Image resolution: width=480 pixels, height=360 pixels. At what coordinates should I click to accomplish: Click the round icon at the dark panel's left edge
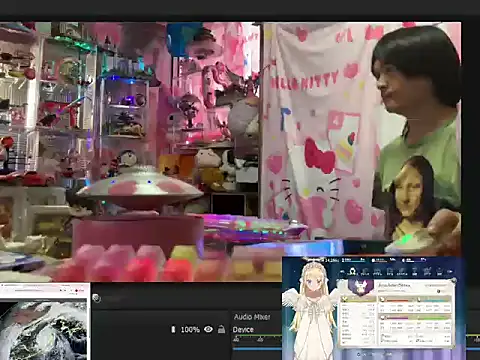click(x=96, y=298)
